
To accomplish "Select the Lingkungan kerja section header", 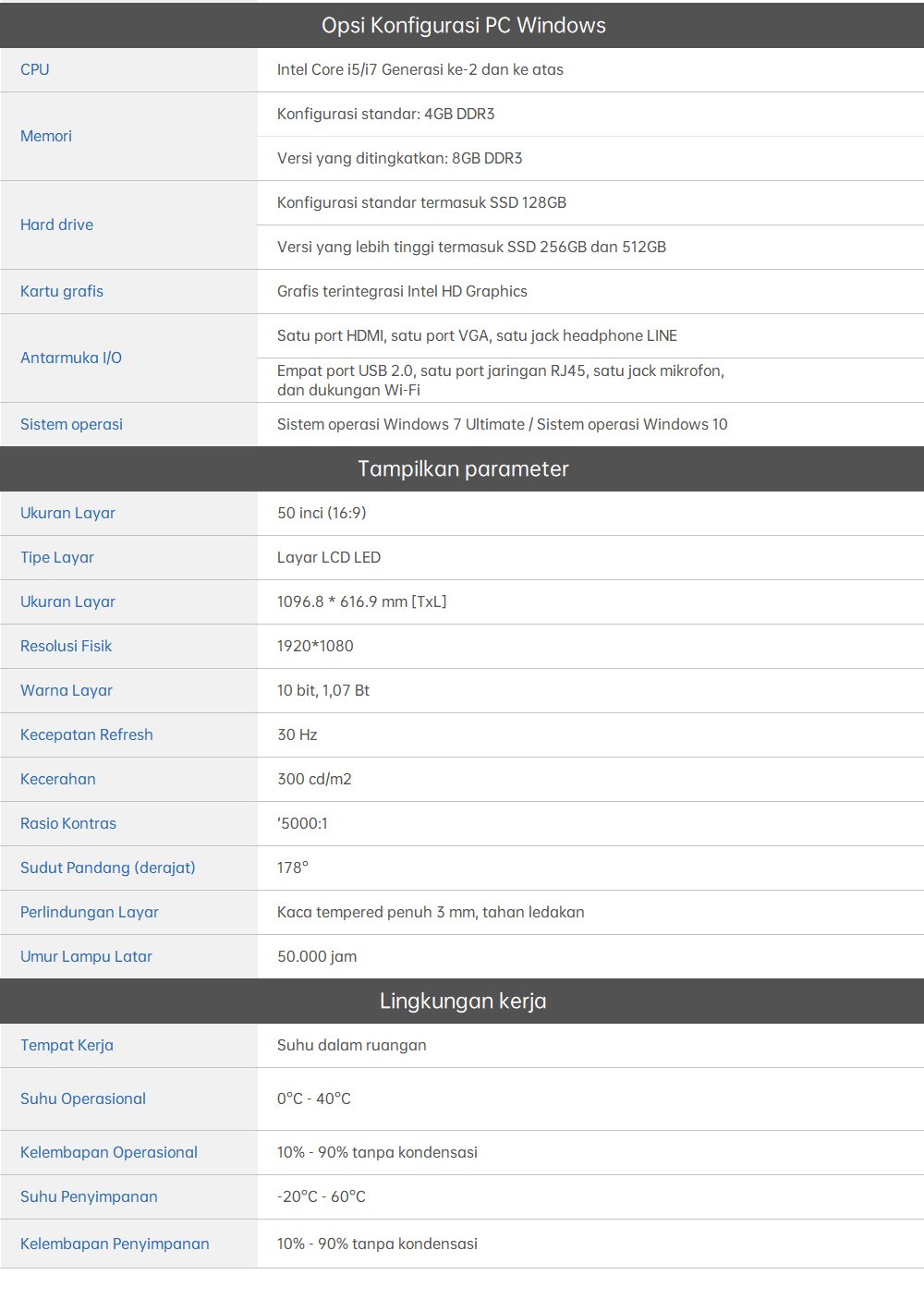I will 463,1001.
